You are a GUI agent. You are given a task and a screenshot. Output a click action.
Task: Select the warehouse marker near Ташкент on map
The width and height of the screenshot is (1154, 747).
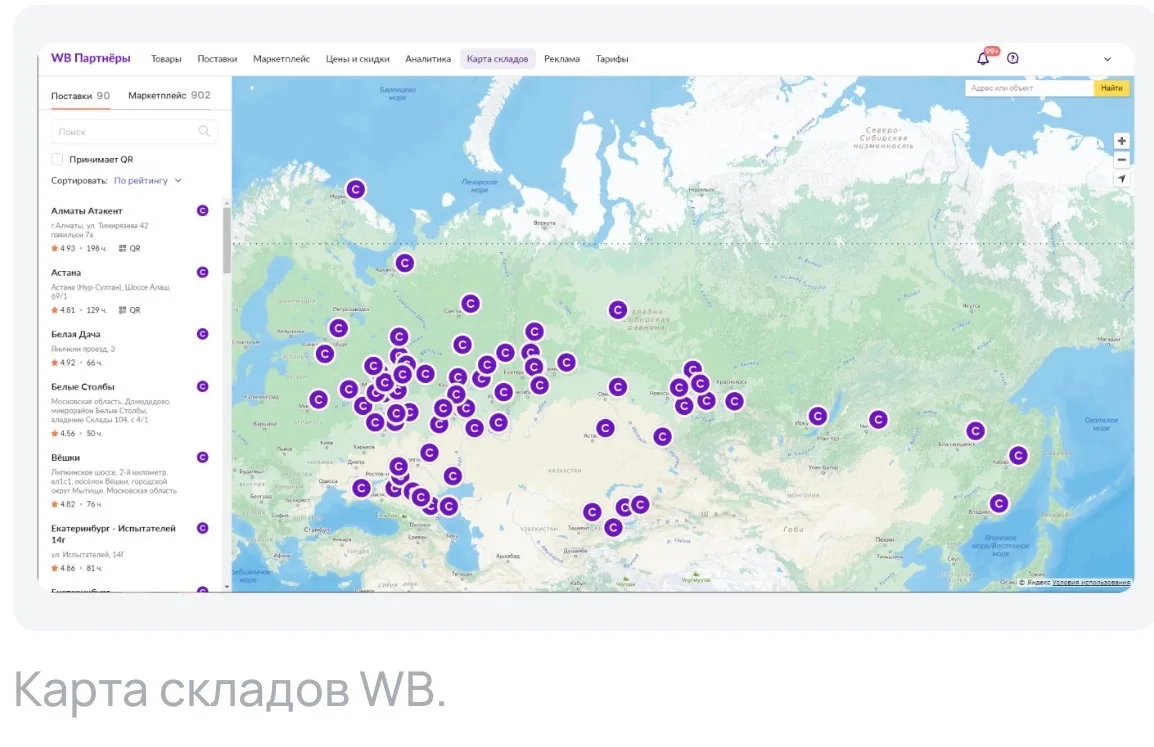(592, 511)
